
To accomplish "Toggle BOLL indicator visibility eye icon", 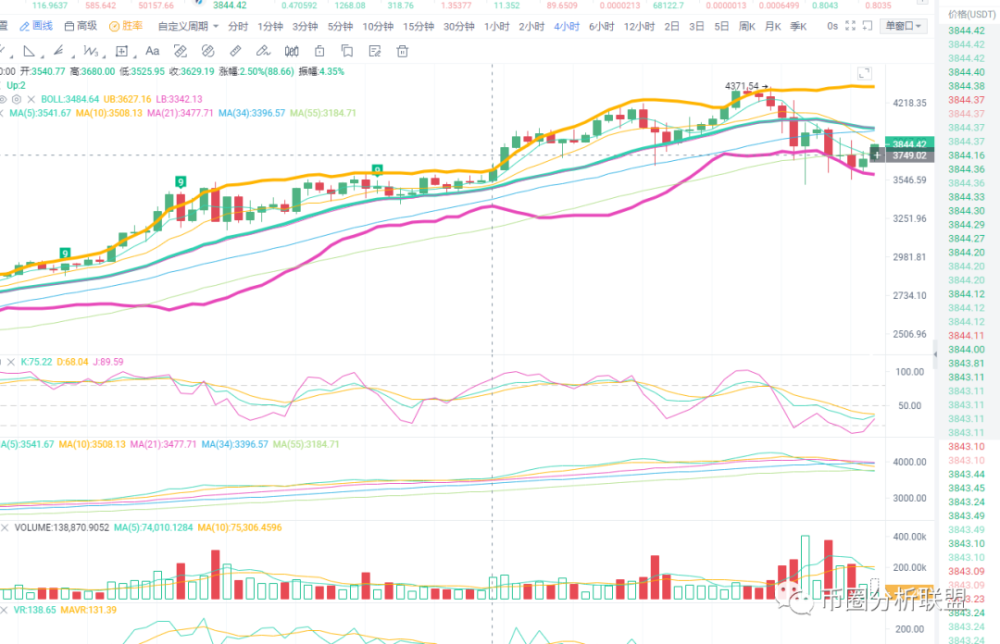I will [3, 99].
